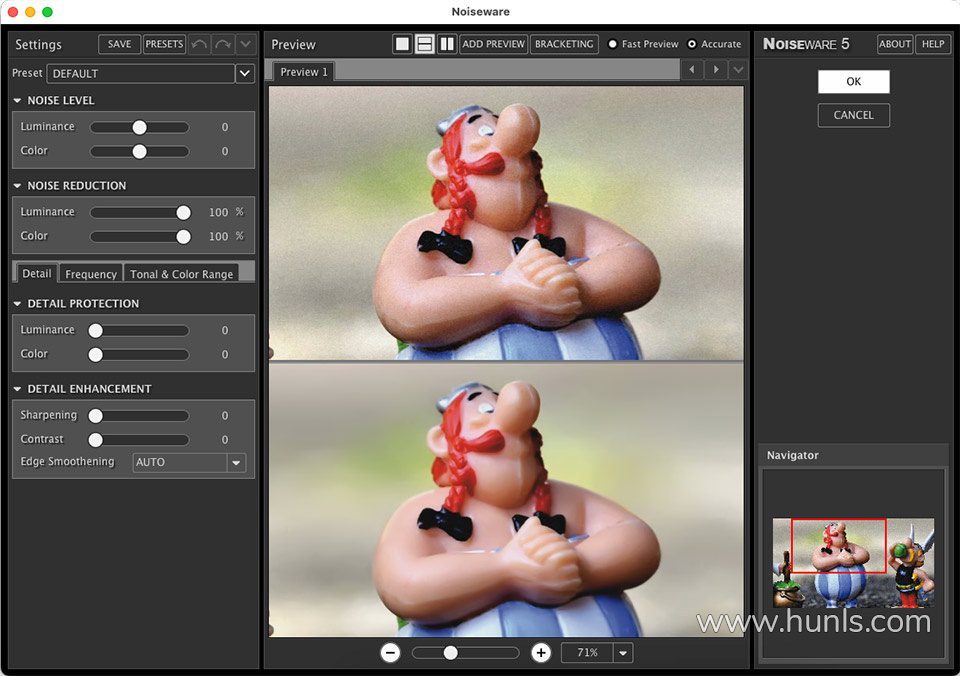
Task: Click Noise Reduction Luminance value 100
Action: click(219, 212)
